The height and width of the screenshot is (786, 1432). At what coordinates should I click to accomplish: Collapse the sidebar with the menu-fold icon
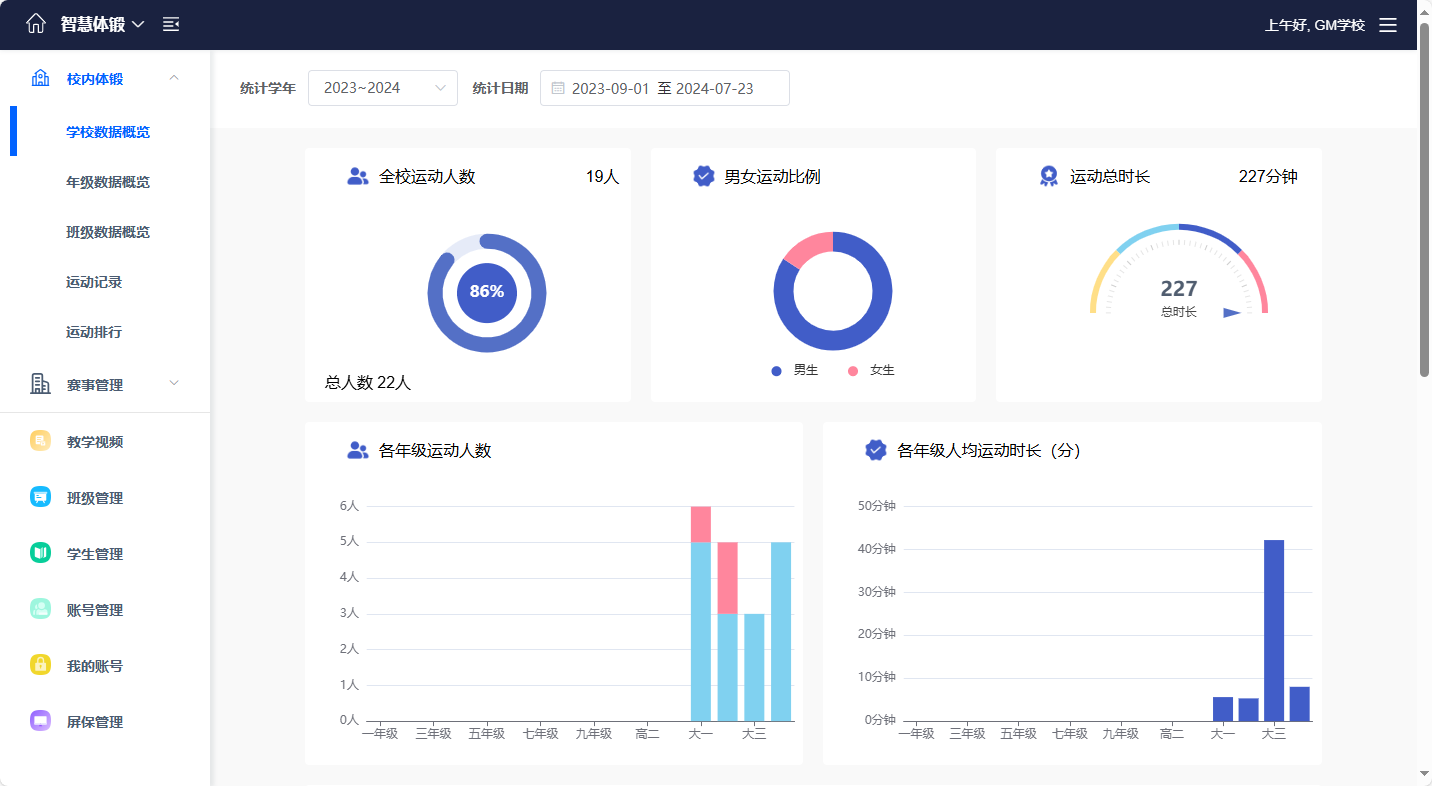[x=171, y=24]
